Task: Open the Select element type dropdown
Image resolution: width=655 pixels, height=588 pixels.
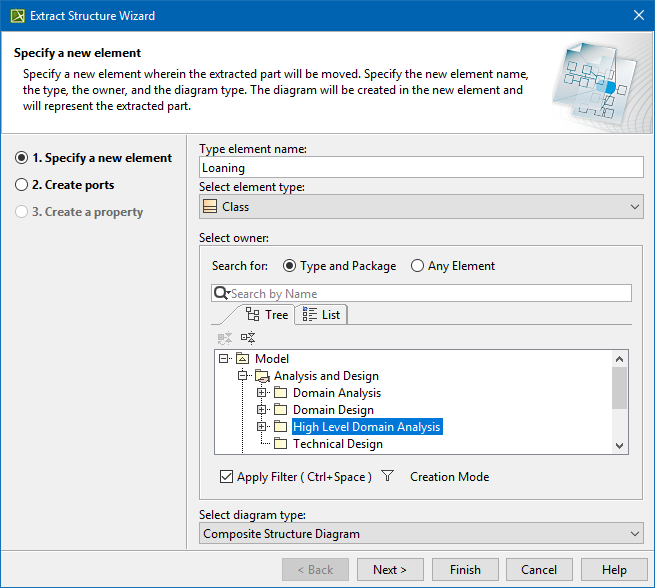Action: pos(421,207)
